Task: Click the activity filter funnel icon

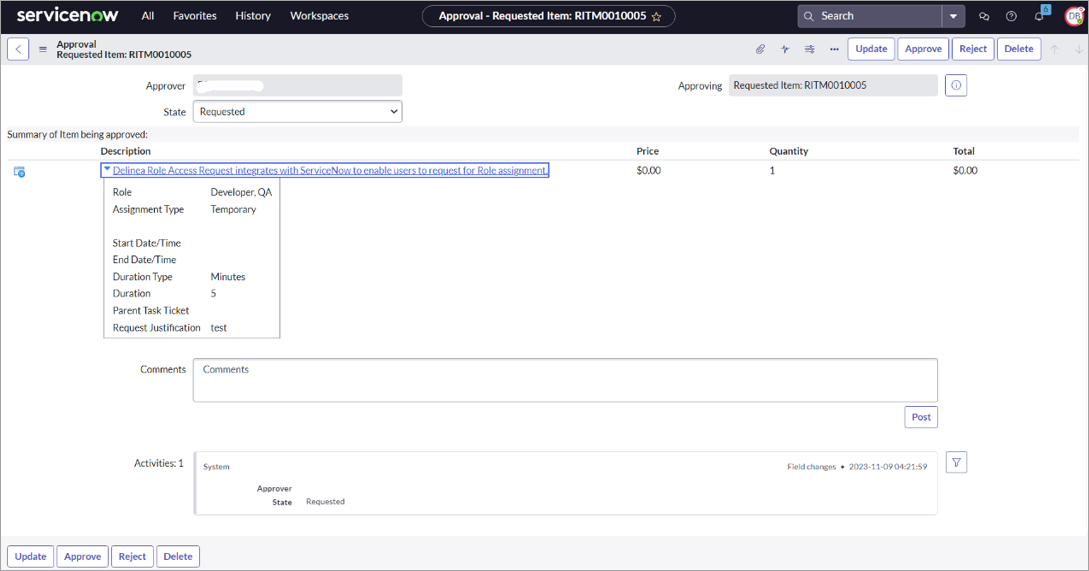Action: coord(956,462)
